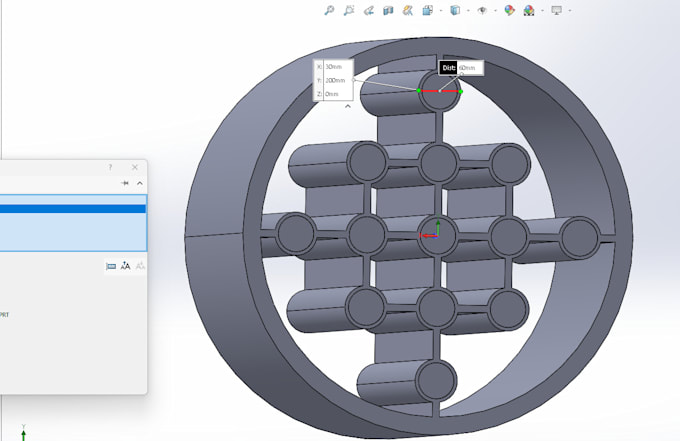Viewport: 680px width, 441px height.
Task: Close the Measure dialog
Action: 135,167
